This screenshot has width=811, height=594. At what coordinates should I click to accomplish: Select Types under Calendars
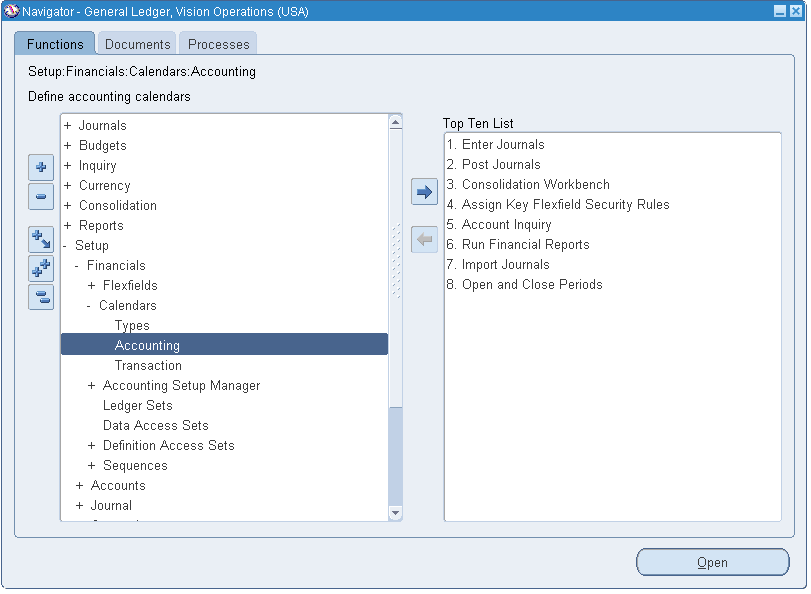132,325
